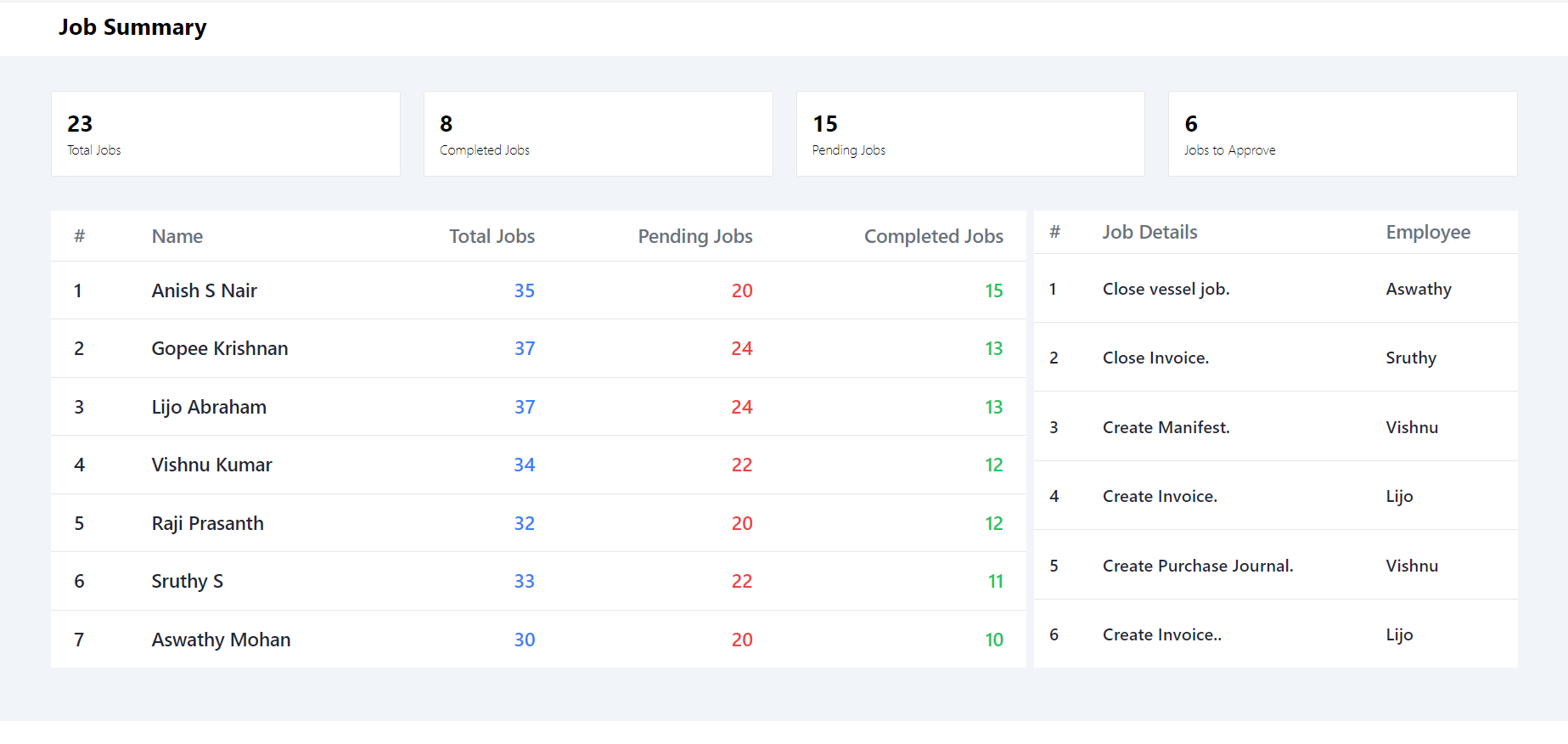Click Sruthy S's completed jobs 11

tap(996, 581)
